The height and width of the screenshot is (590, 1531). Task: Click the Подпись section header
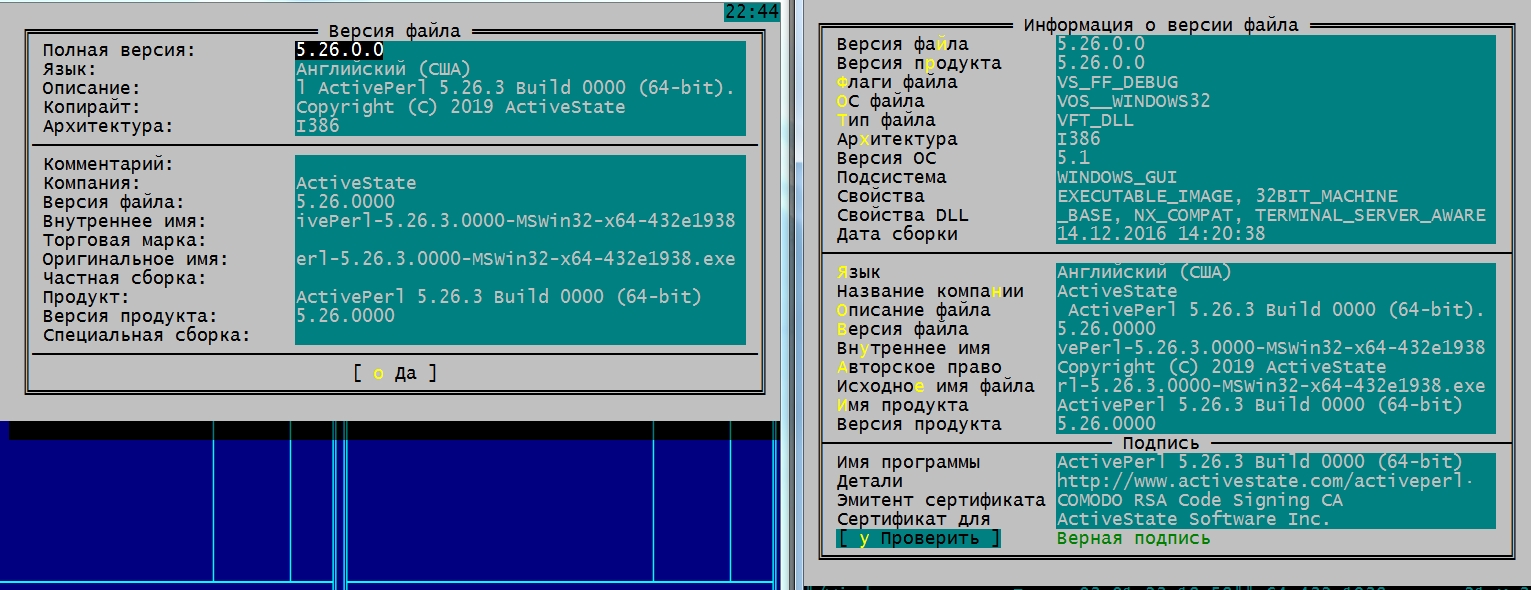[1160, 443]
